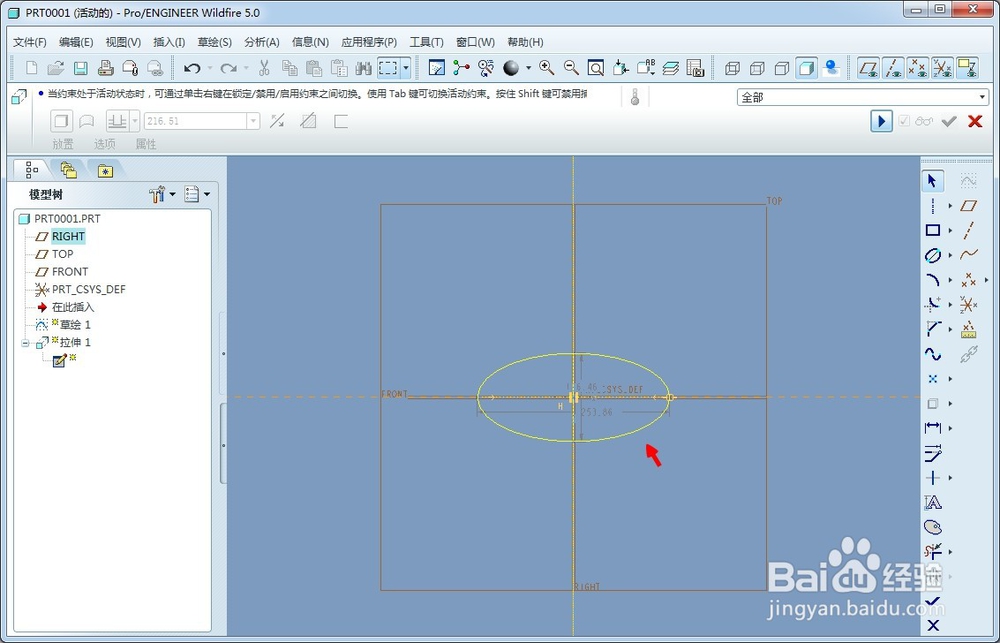Toggle no hidden display mode
Image resolution: width=1000 pixels, height=643 pixels.
[x=782, y=68]
